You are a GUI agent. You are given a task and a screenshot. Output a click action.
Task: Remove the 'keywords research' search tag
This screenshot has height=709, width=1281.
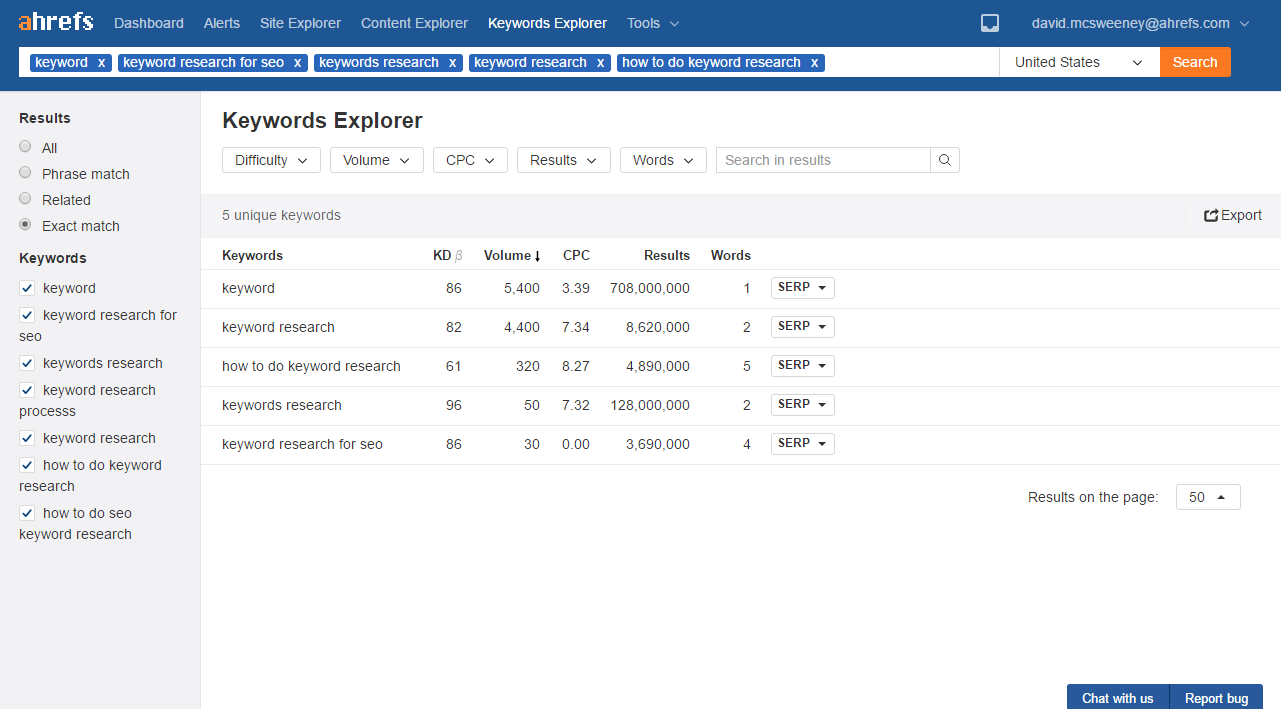click(x=451, y=62)
